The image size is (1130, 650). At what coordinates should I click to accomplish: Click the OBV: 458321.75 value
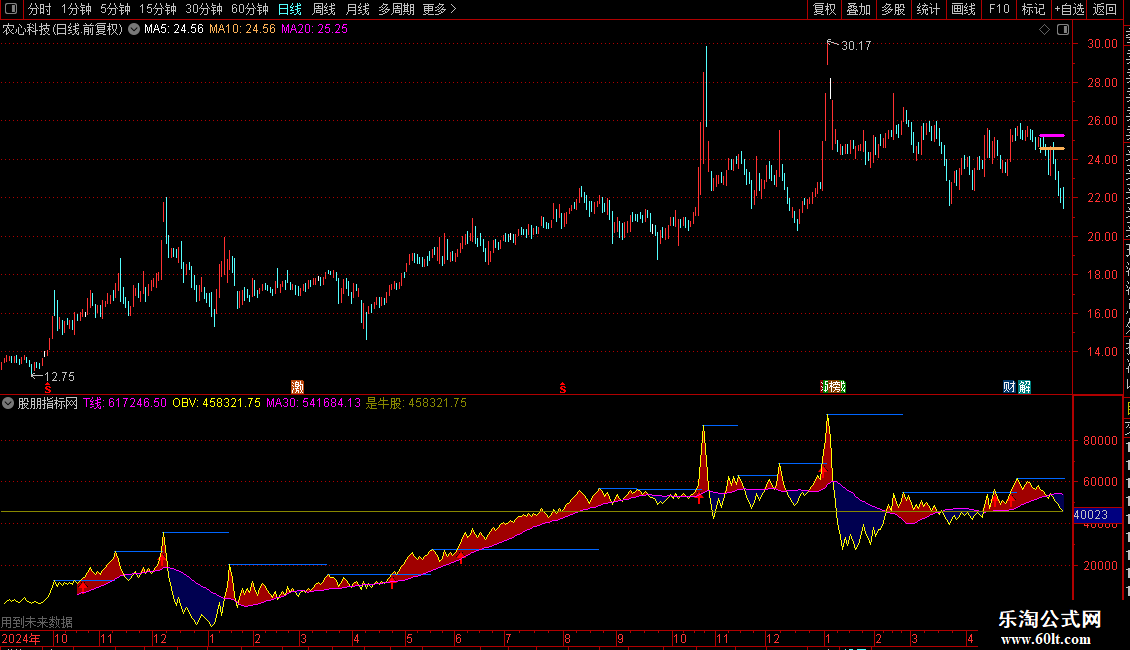point(216,404)
